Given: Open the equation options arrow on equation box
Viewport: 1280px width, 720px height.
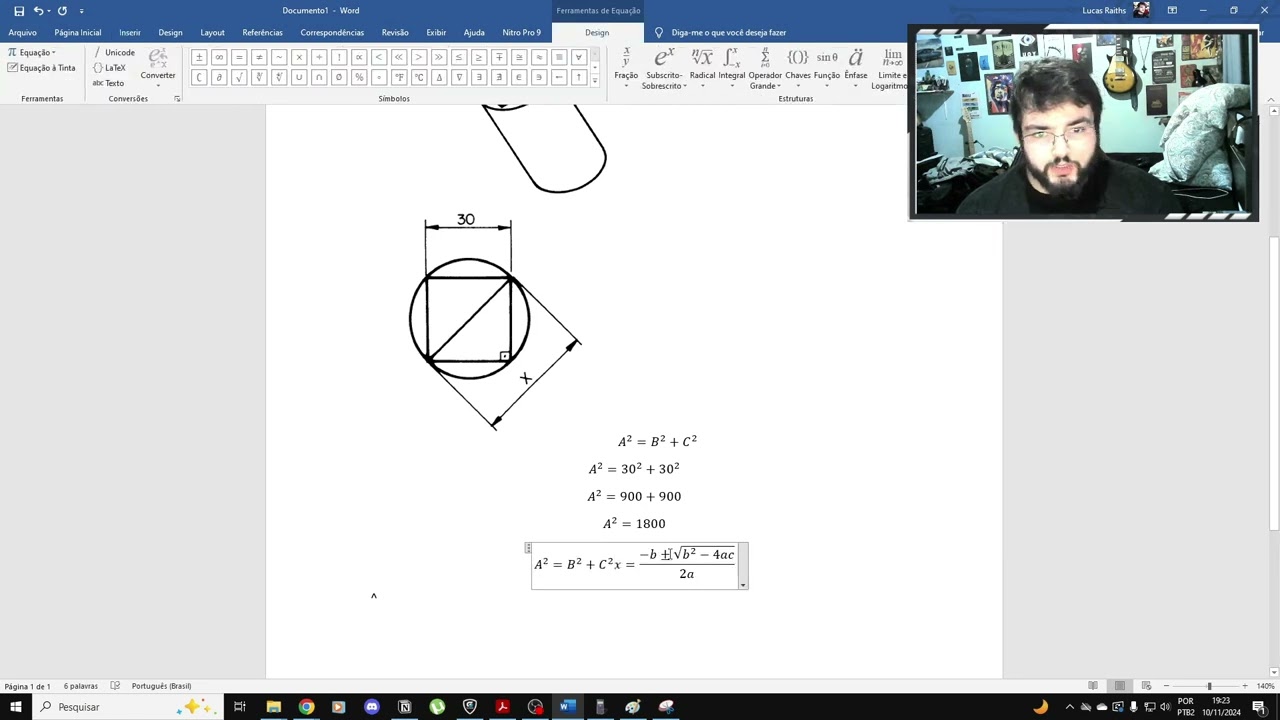Looking at the screenshot, I should tap(743, 585).
